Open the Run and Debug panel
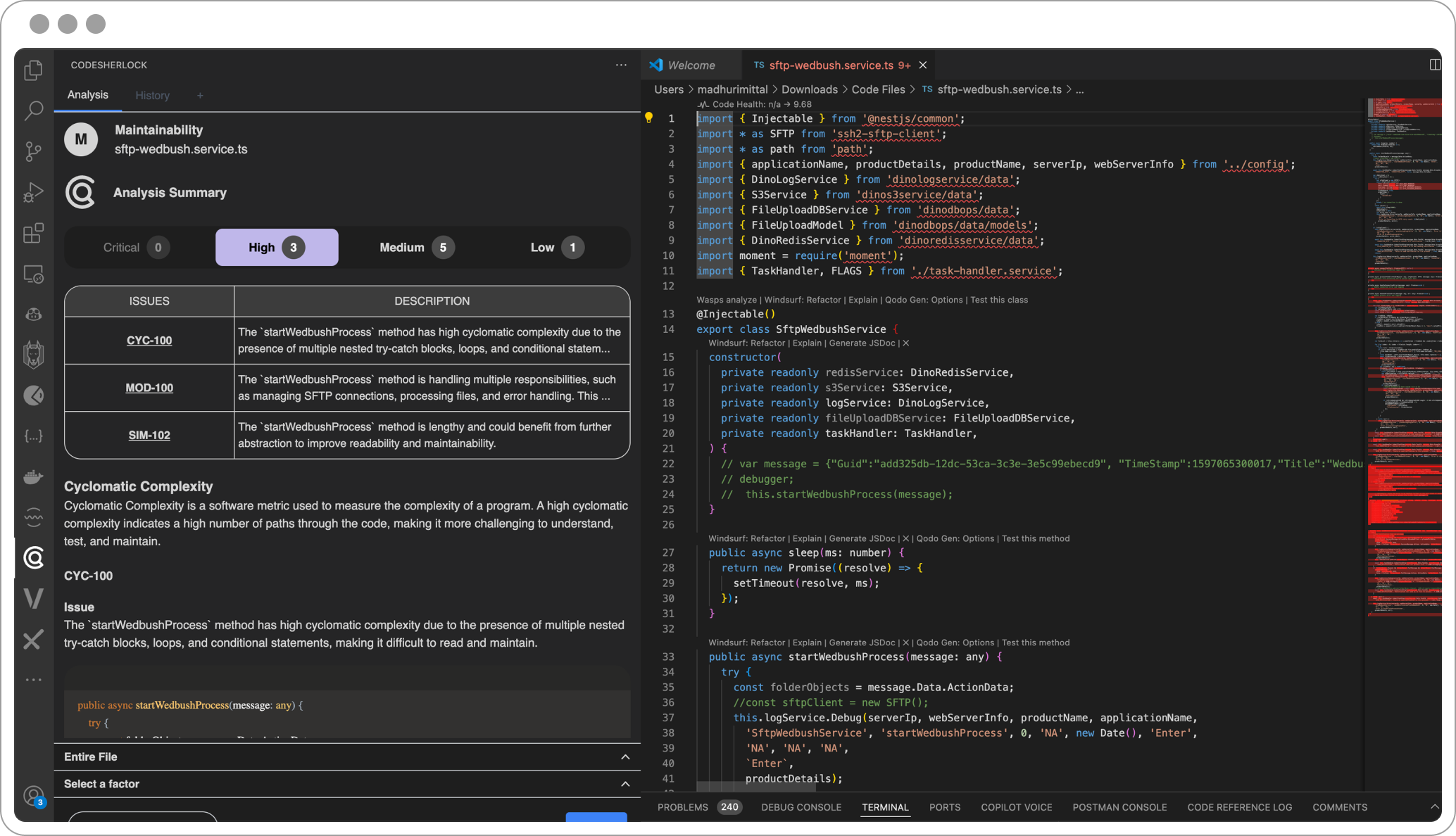Image resolution: width=1456 pixels, height=836 pixels. point(33,191)
